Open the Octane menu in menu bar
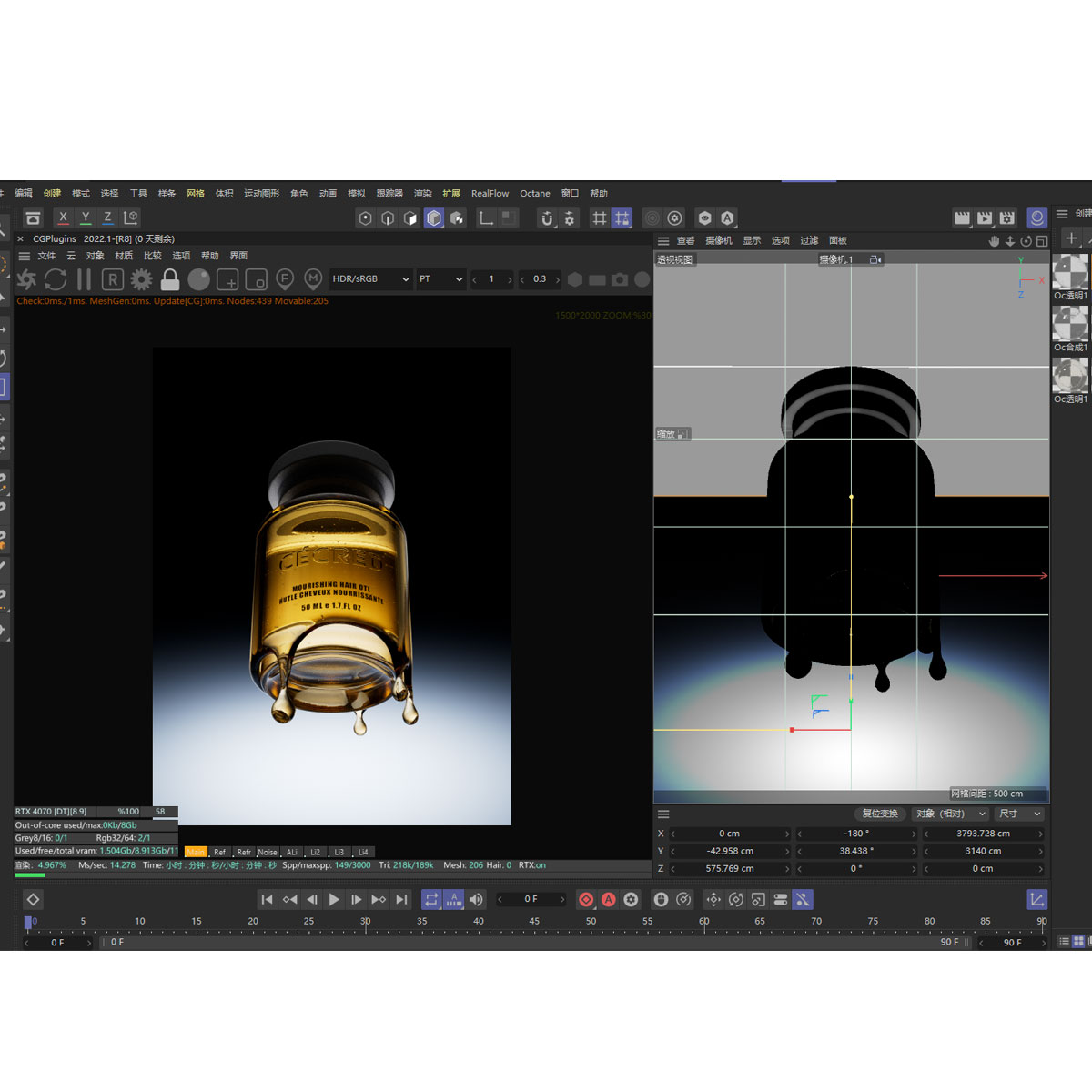The height and width of the screenshot is (1092, 1092). (x=534, y=194)
